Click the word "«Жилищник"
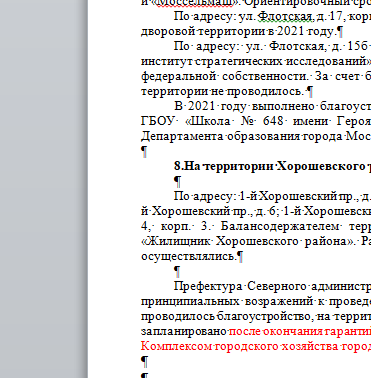Viewport: 371px width, 378px height. coord(176,241)
